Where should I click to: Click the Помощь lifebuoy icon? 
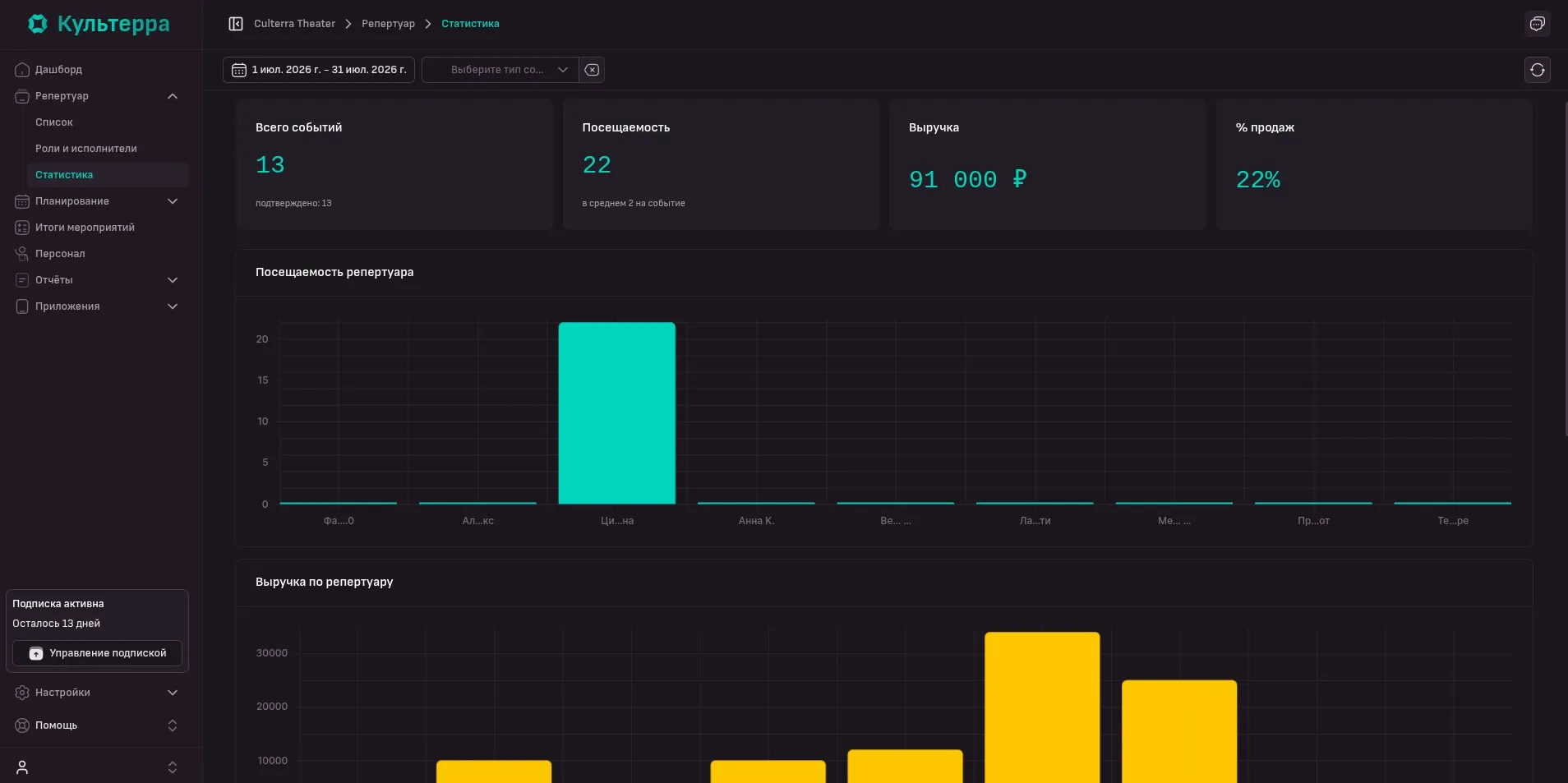(x=22, y=725)
